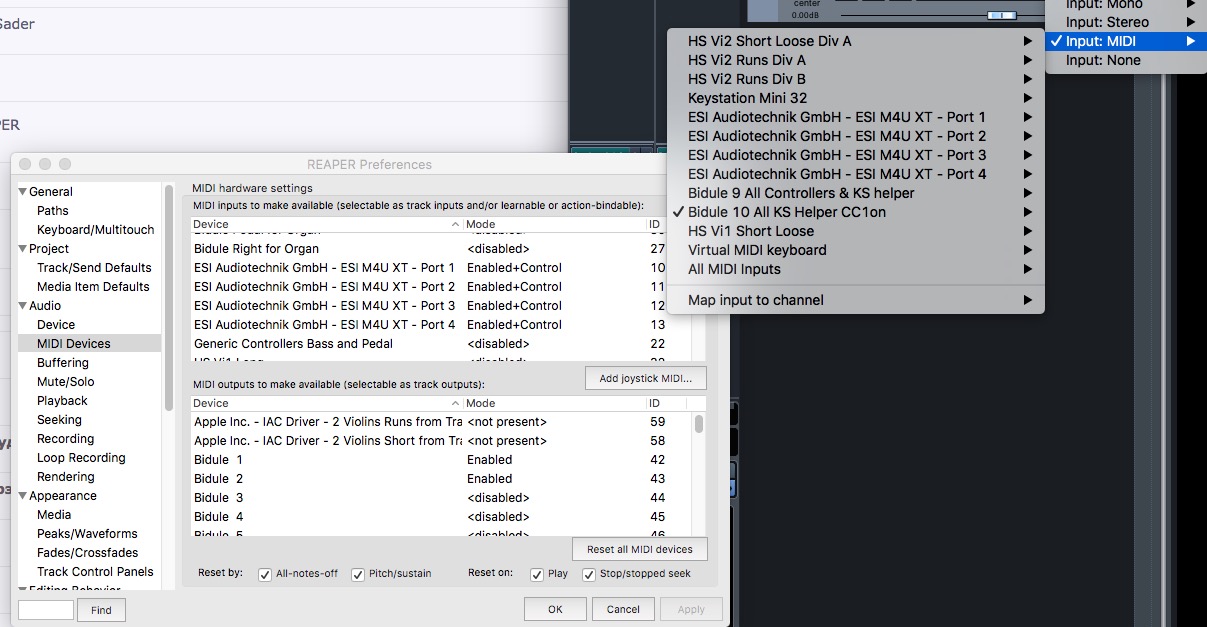
Task: Open HS Vi1 Short Loose submenu
Action: pos(856,231)
